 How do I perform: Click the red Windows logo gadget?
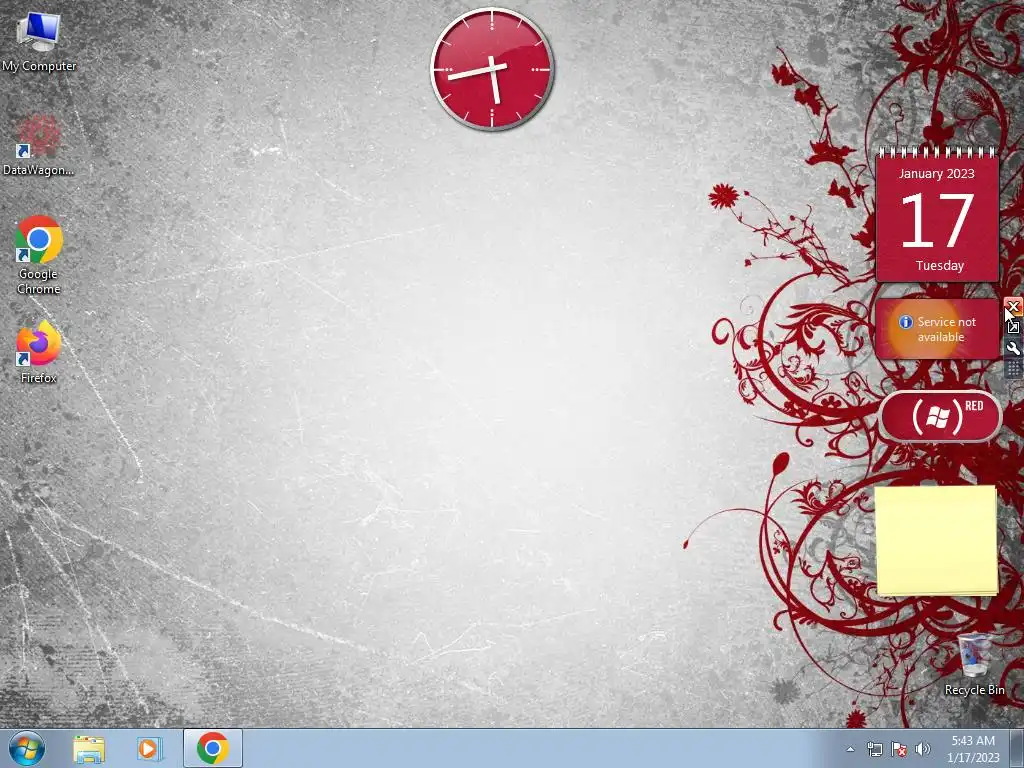[940, 416]
